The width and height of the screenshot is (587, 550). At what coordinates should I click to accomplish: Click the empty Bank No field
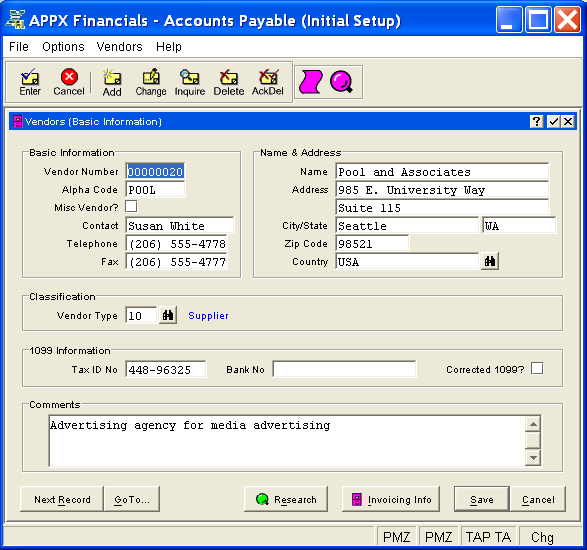point(344,369)
